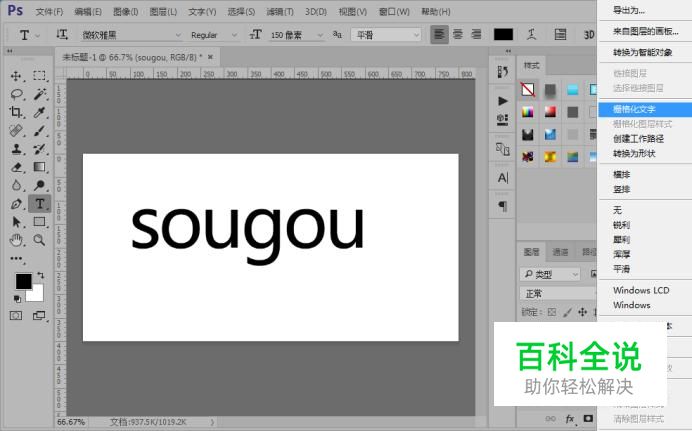Open the Paragraph panel ¶ icon
The image size is (692, 431).
(x=503, y=206)
